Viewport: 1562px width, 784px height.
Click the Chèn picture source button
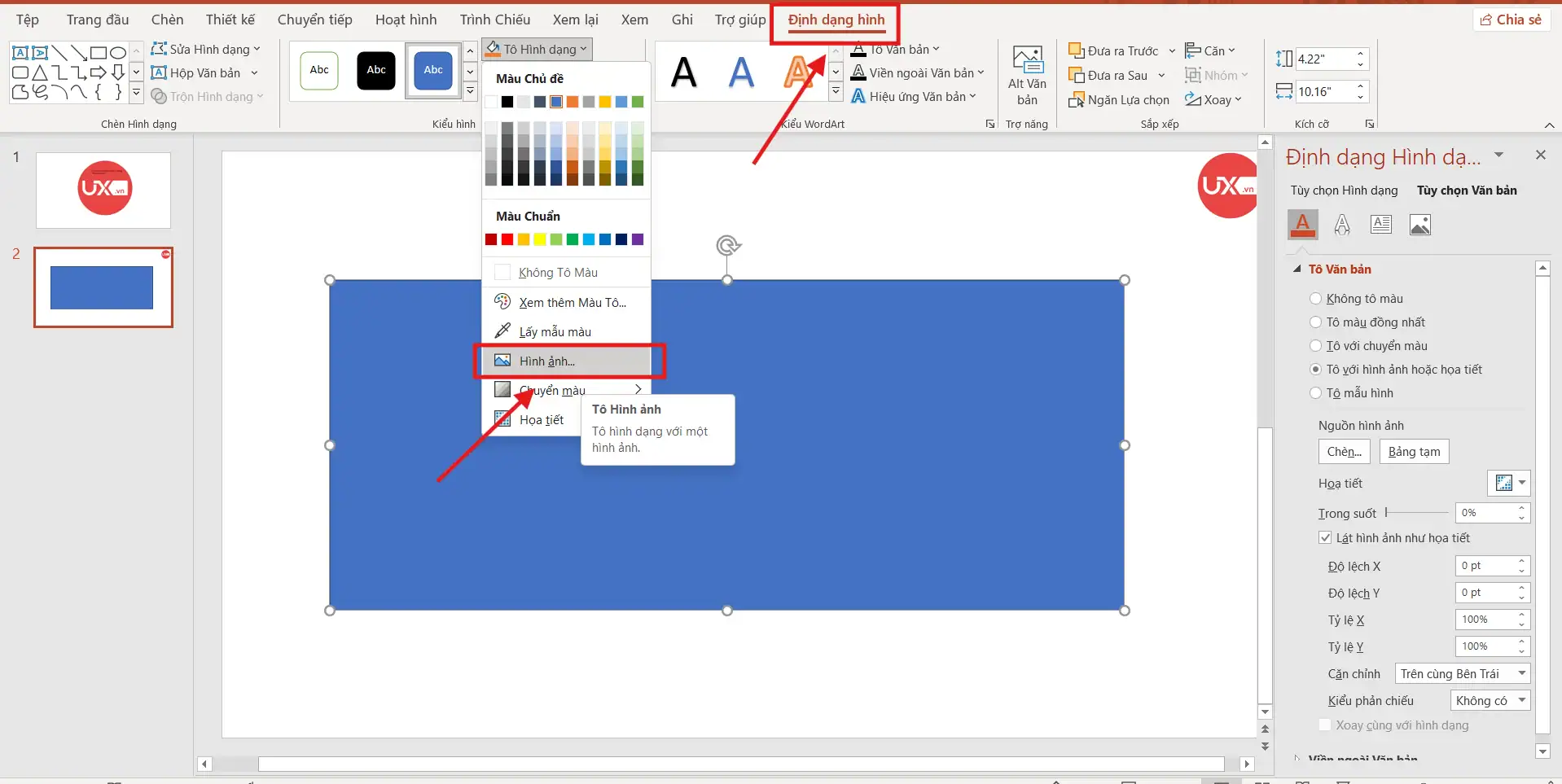pyautogui.click(x=1344, y=452)
